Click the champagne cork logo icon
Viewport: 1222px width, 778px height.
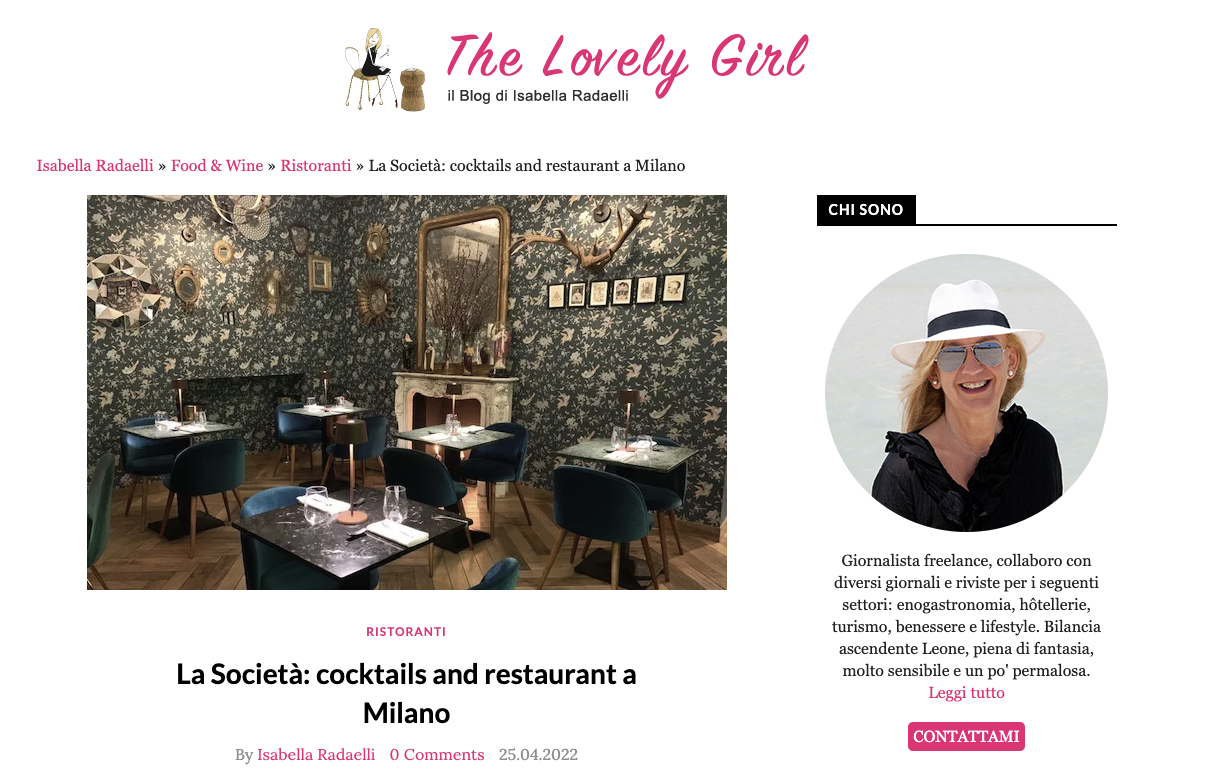413,89
